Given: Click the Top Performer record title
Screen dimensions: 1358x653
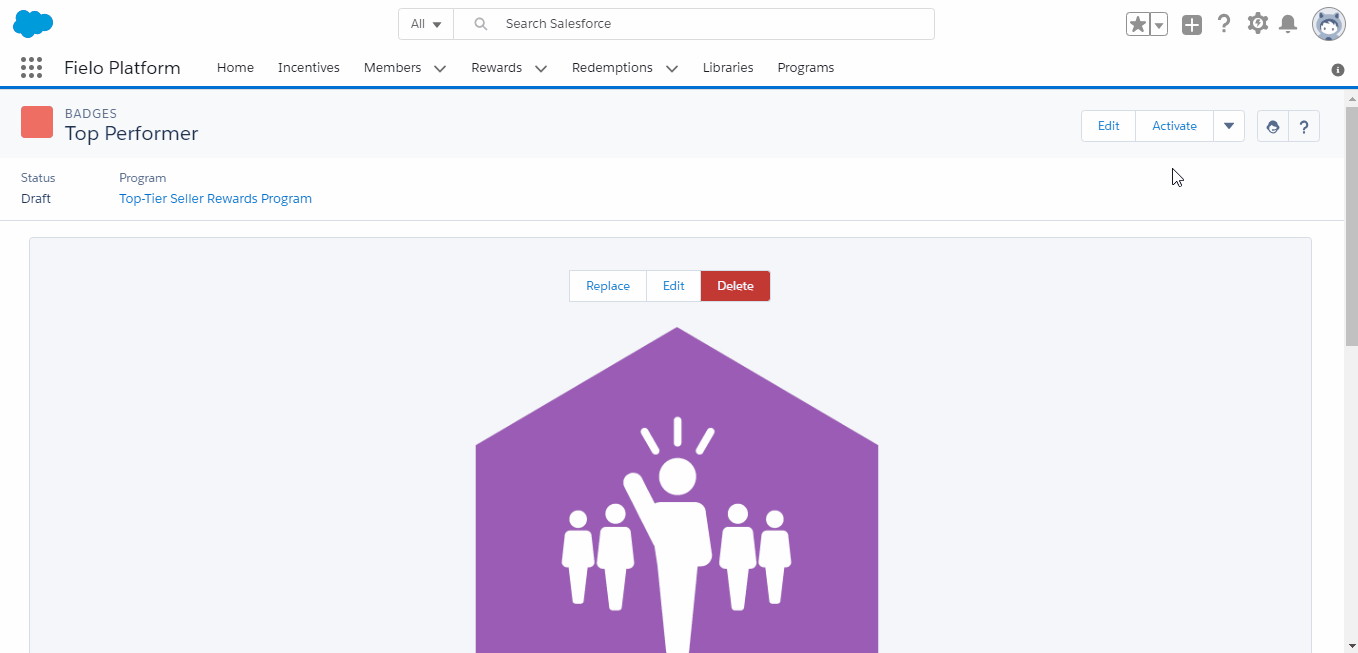Looking at the screenshot, I should (x=132, y=134).
